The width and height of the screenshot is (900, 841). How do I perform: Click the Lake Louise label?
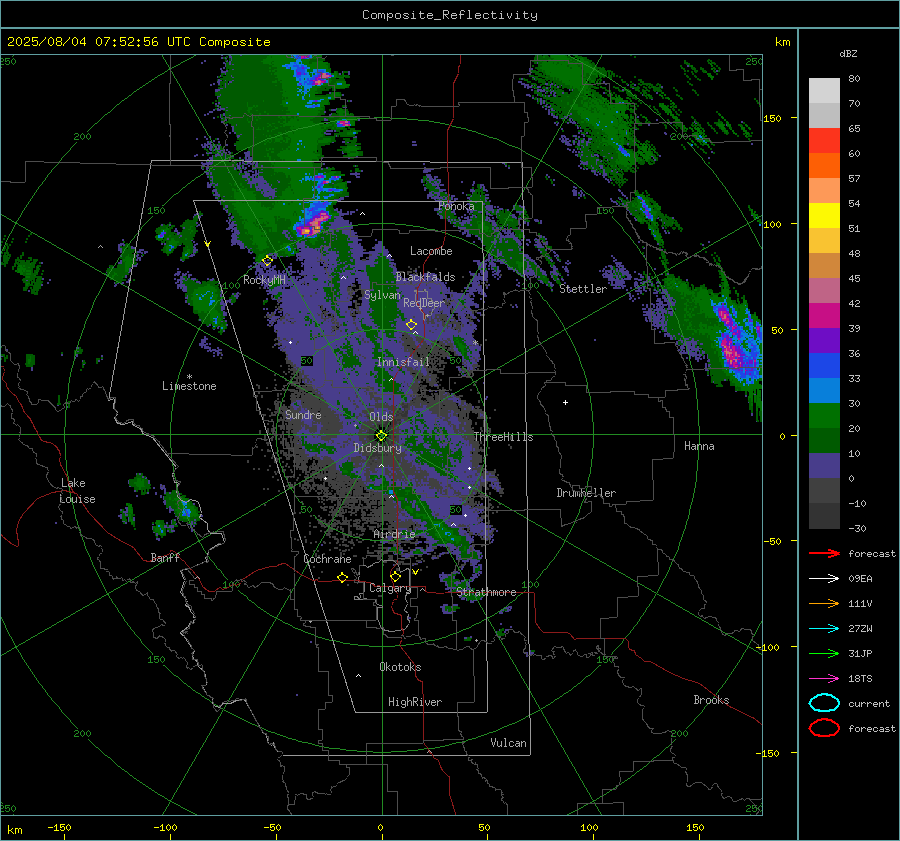[77, 491]
